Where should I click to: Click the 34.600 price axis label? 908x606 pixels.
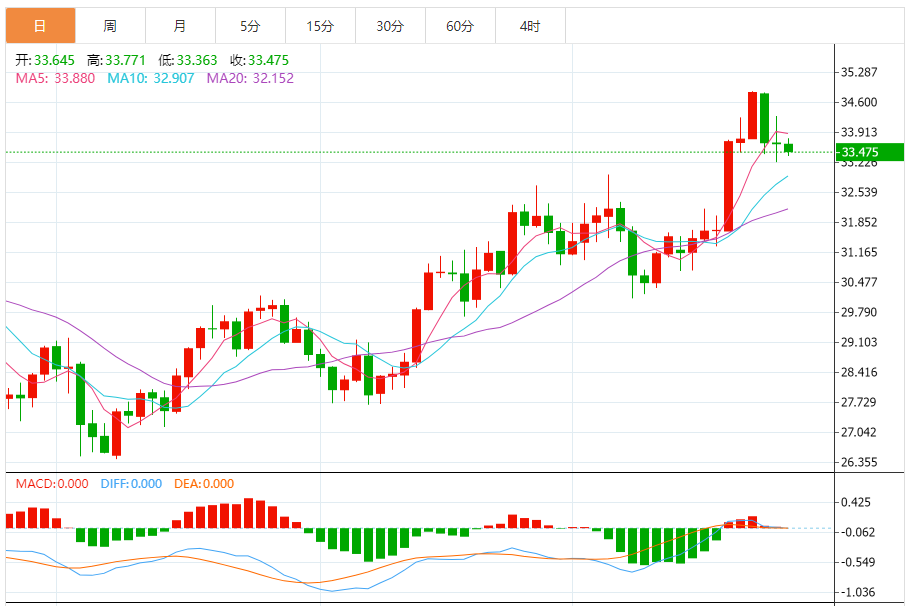859,103
